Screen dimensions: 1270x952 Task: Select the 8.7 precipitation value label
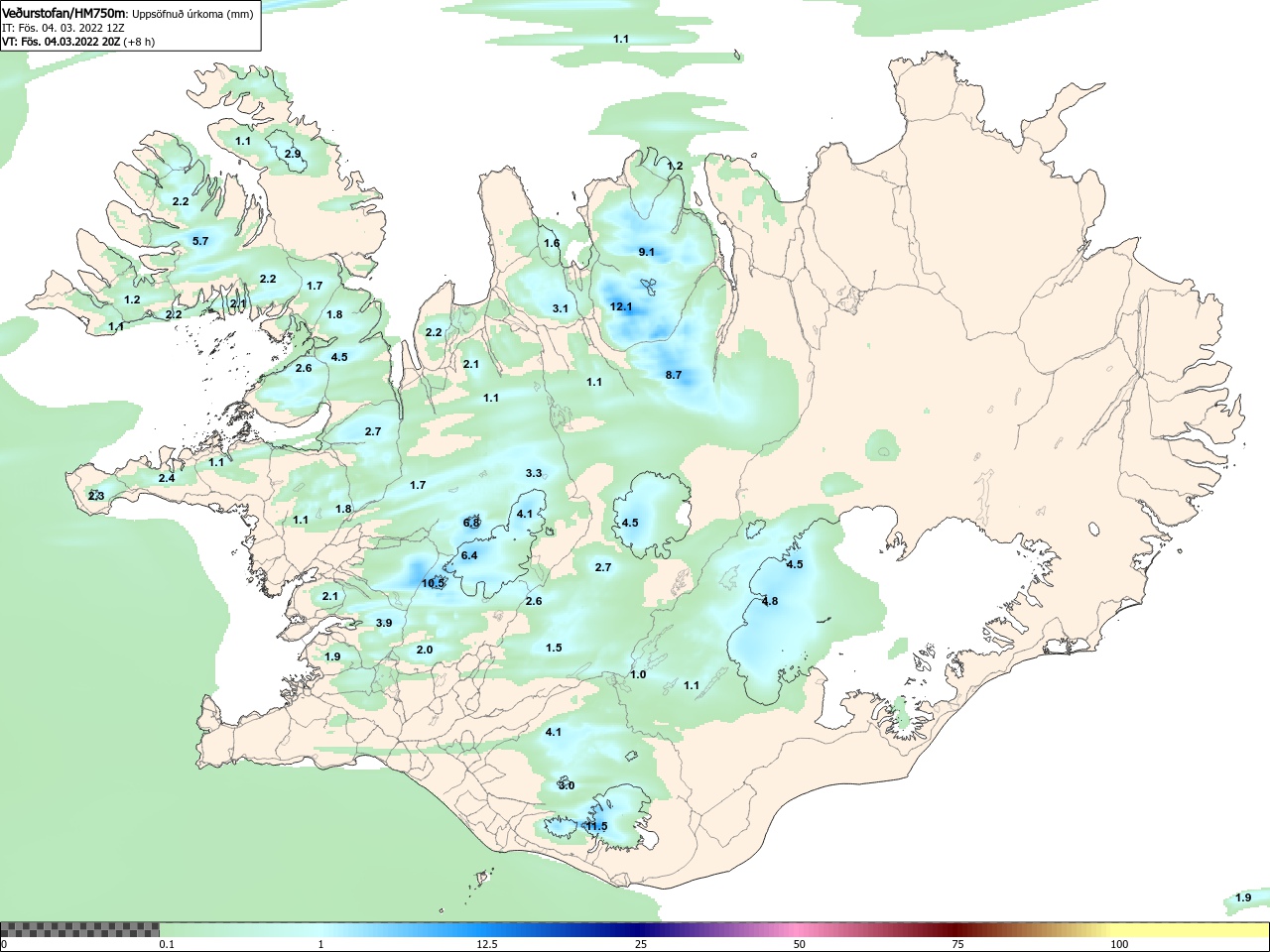(x=674, y=375)
